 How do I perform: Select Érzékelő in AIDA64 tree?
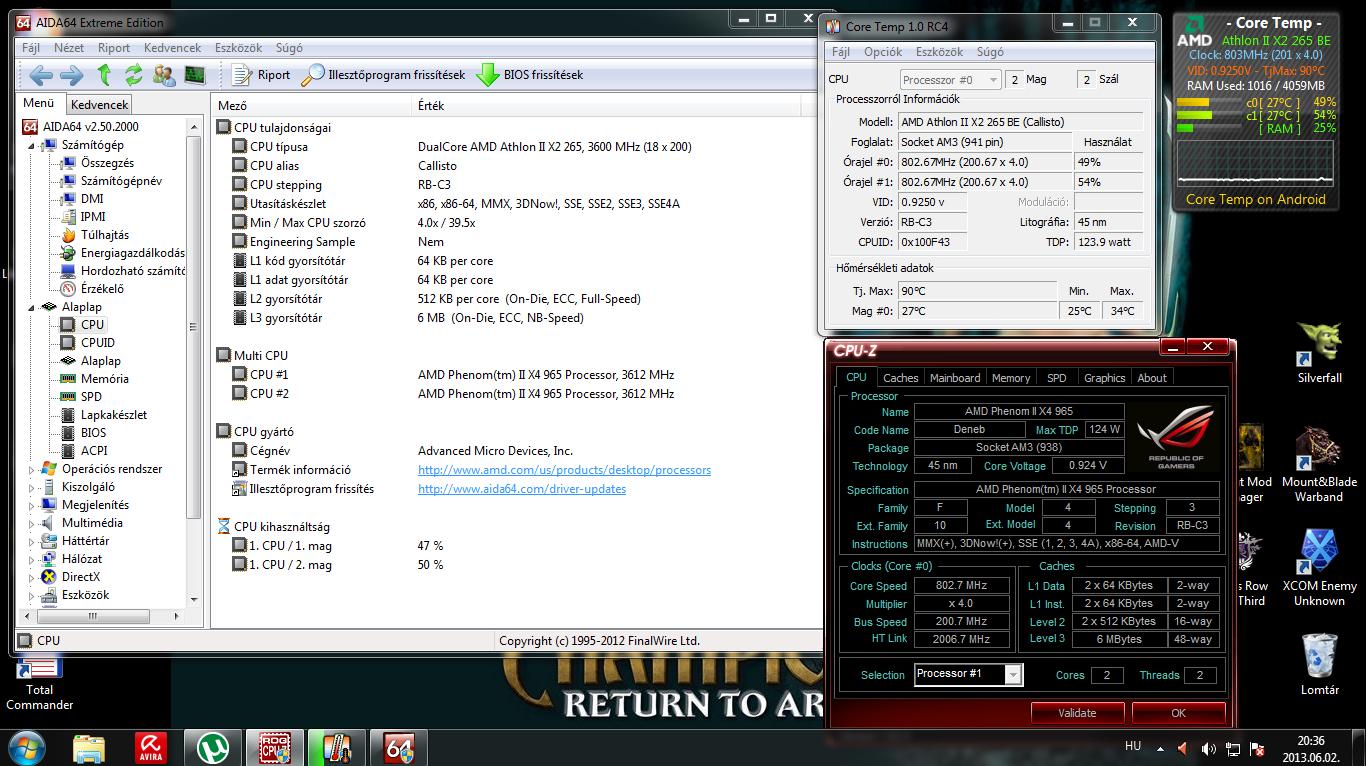point(102,289)
